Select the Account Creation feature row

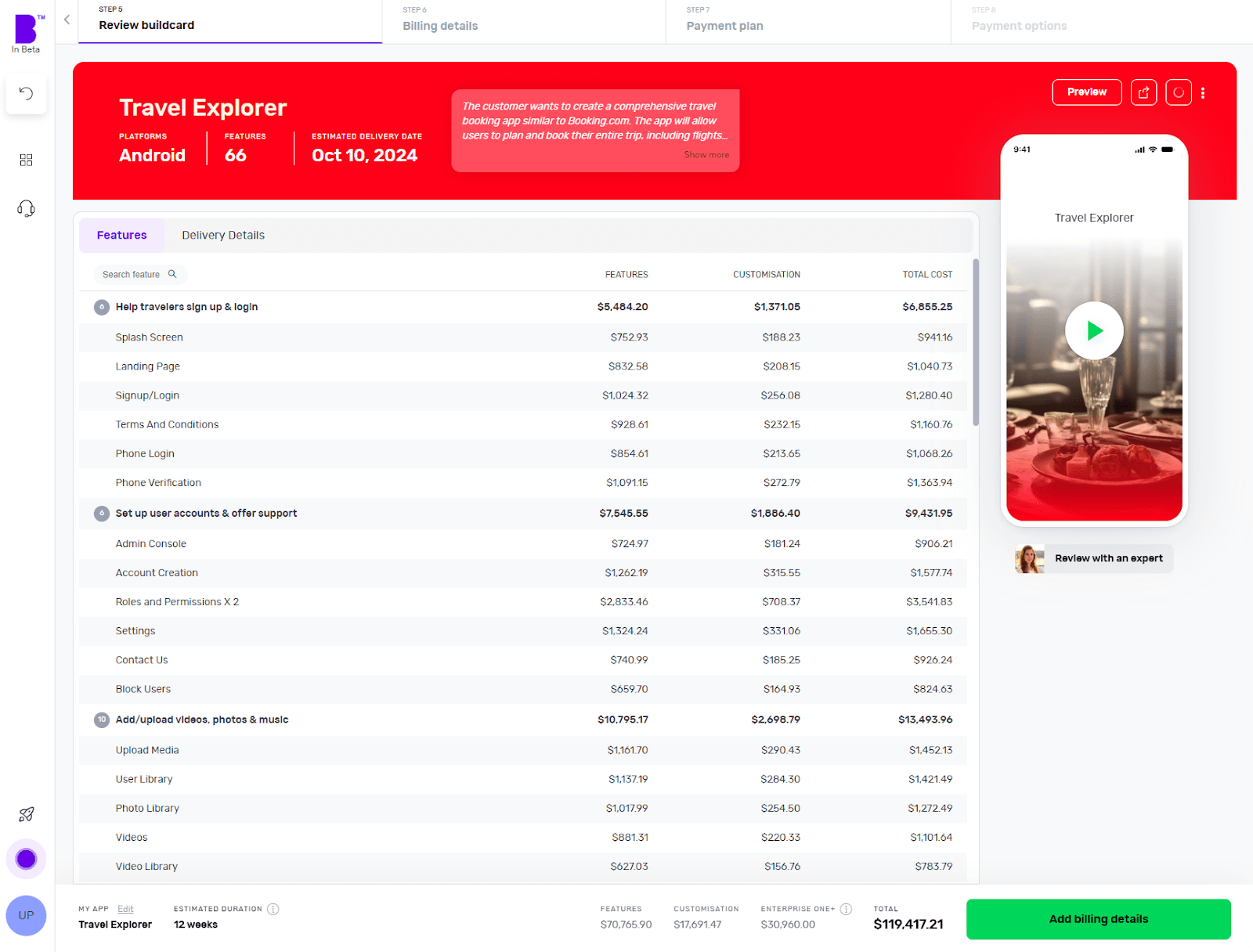tap(523, 572)
